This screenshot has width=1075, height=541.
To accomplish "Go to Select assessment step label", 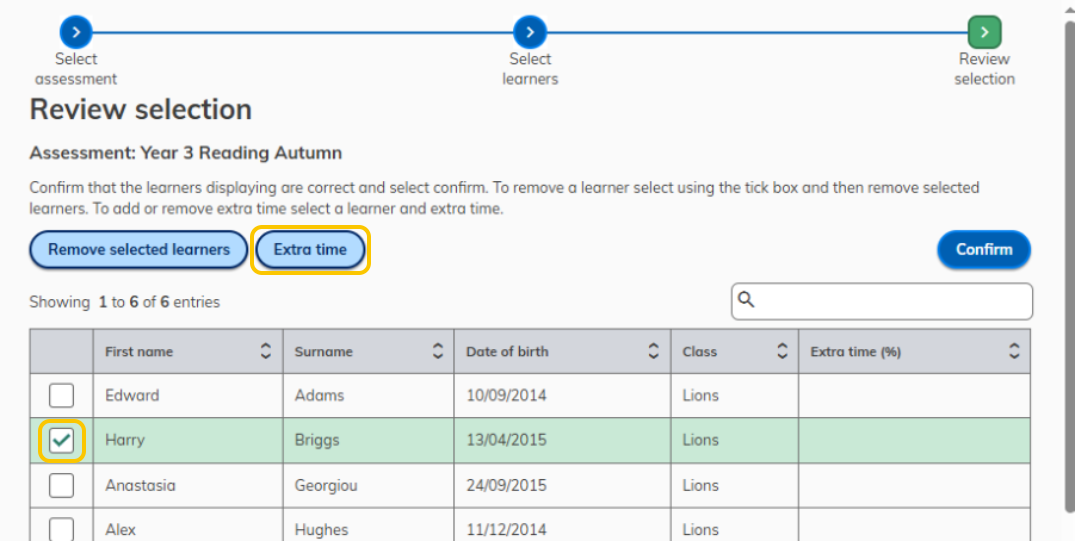I will pyautogui.click(x=76, y=69).
